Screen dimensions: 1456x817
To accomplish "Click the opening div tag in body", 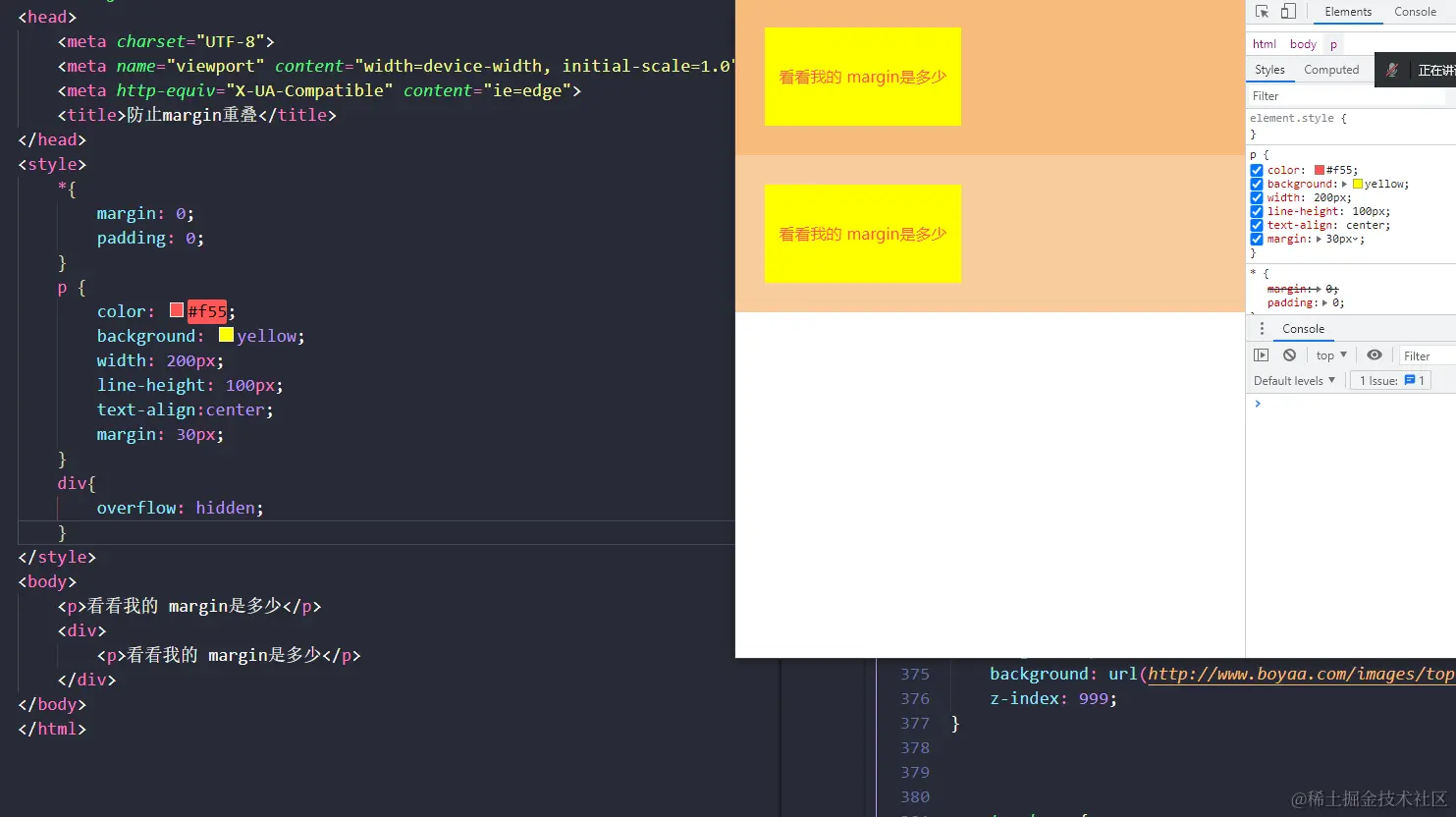I will click(x=81, y=630).
